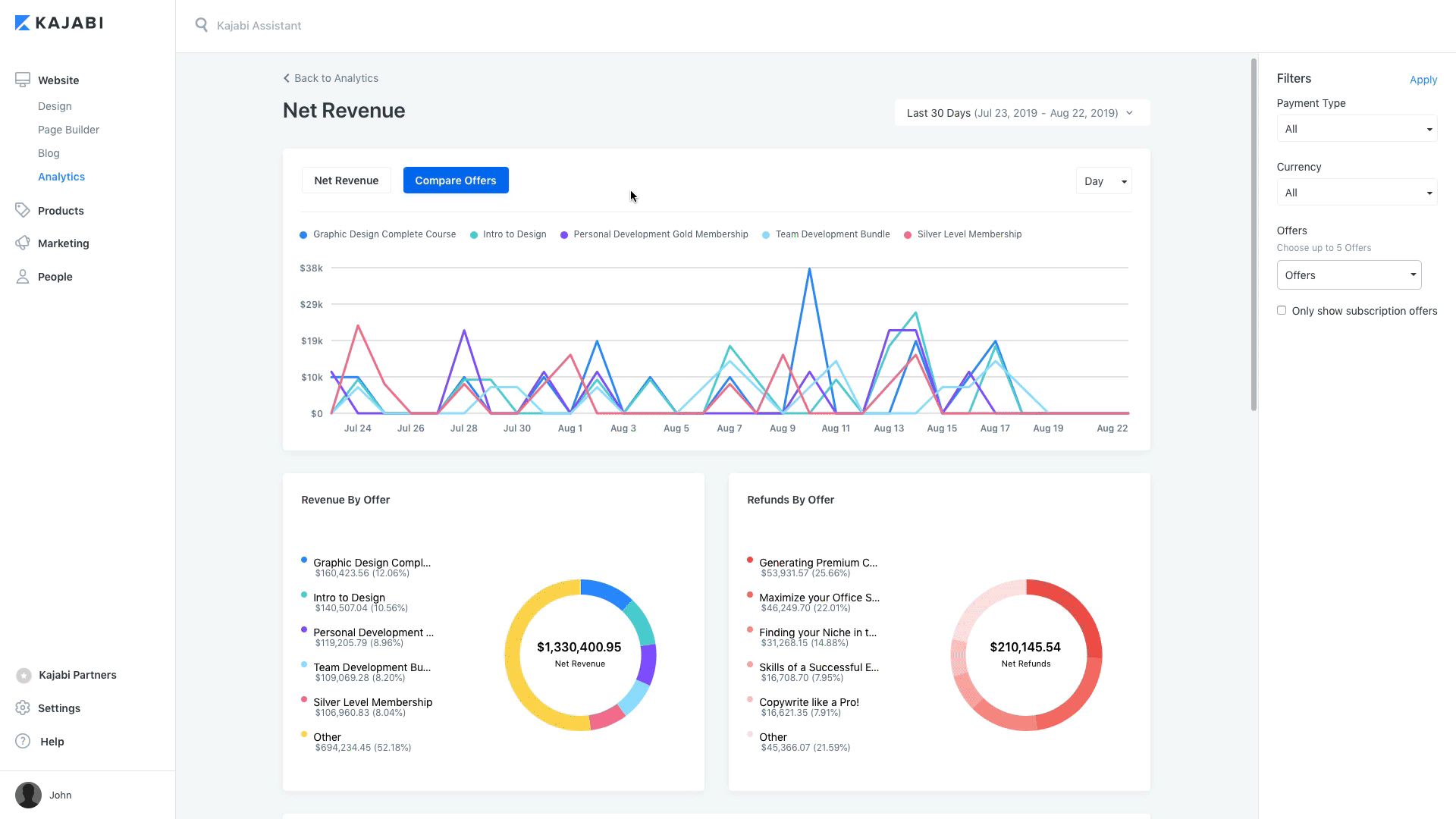Viewport: 1456px width, 819px height.
Task: Click the Website monitor icon
Action: [23, 80]
